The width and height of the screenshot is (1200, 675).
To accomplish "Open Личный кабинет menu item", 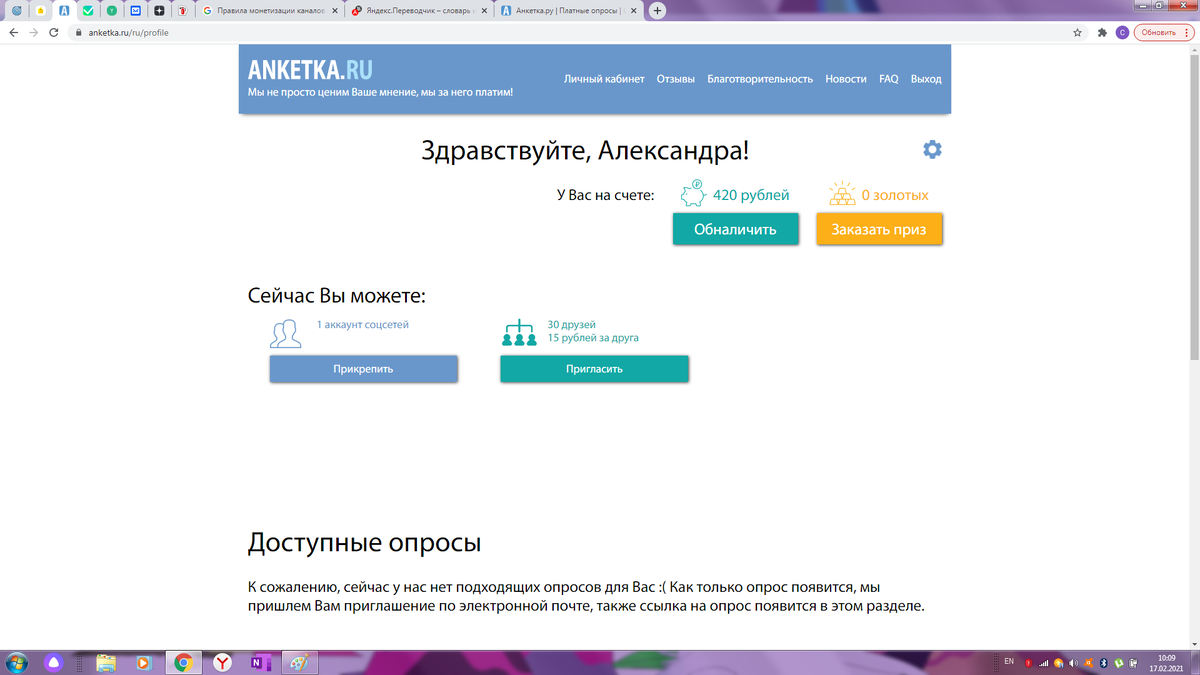I will [604, 79].
